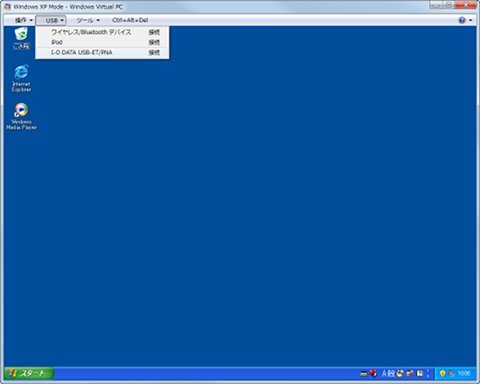Expand the ツール dropdown menu
Screen dimensions: 480x384
point(88,20)
